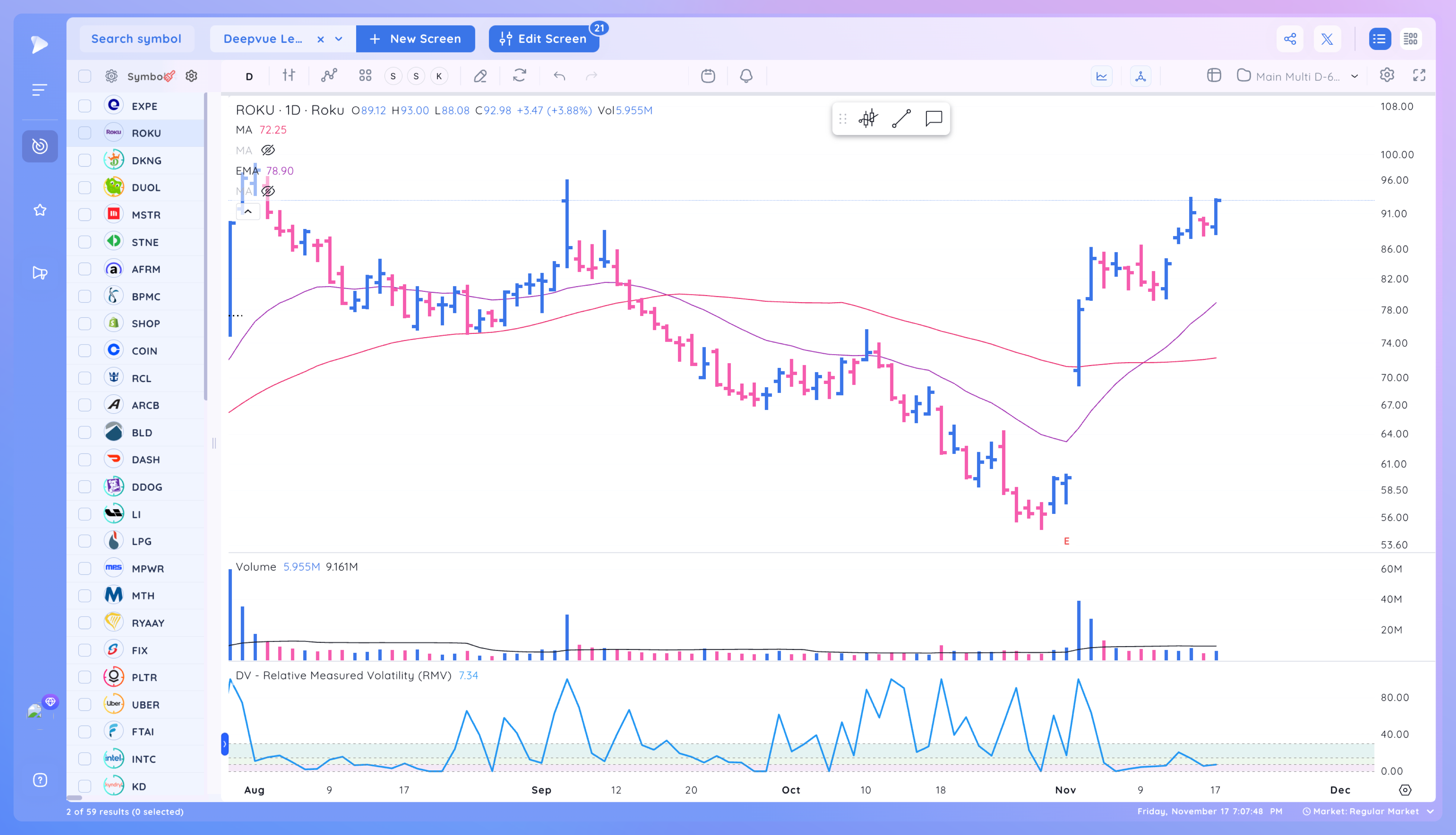Close the Deepvue Le... screen tab
This screenshot has height=835, width=1456.
(320, 39)
